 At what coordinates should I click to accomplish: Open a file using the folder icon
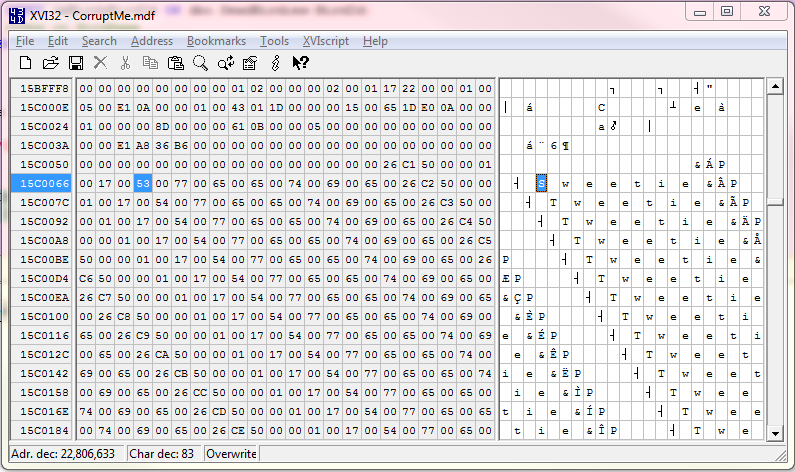[x=50, y=63]
